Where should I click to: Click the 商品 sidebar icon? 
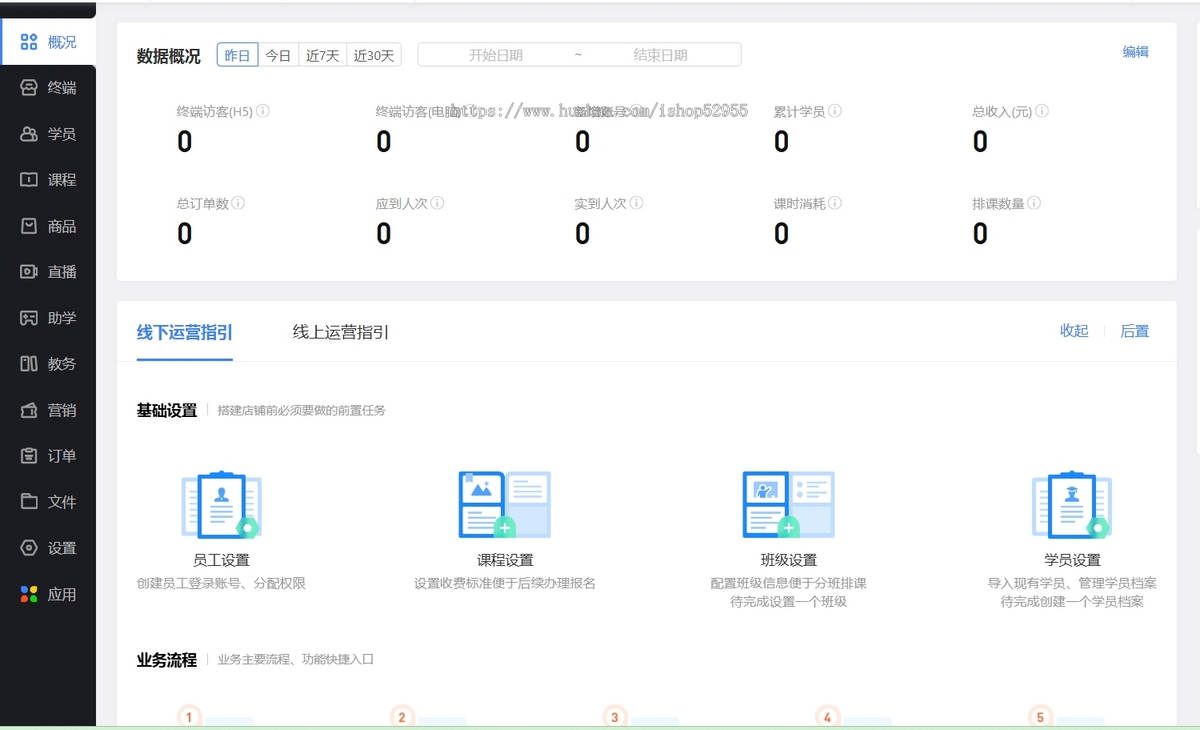click(x=29, y=226)
